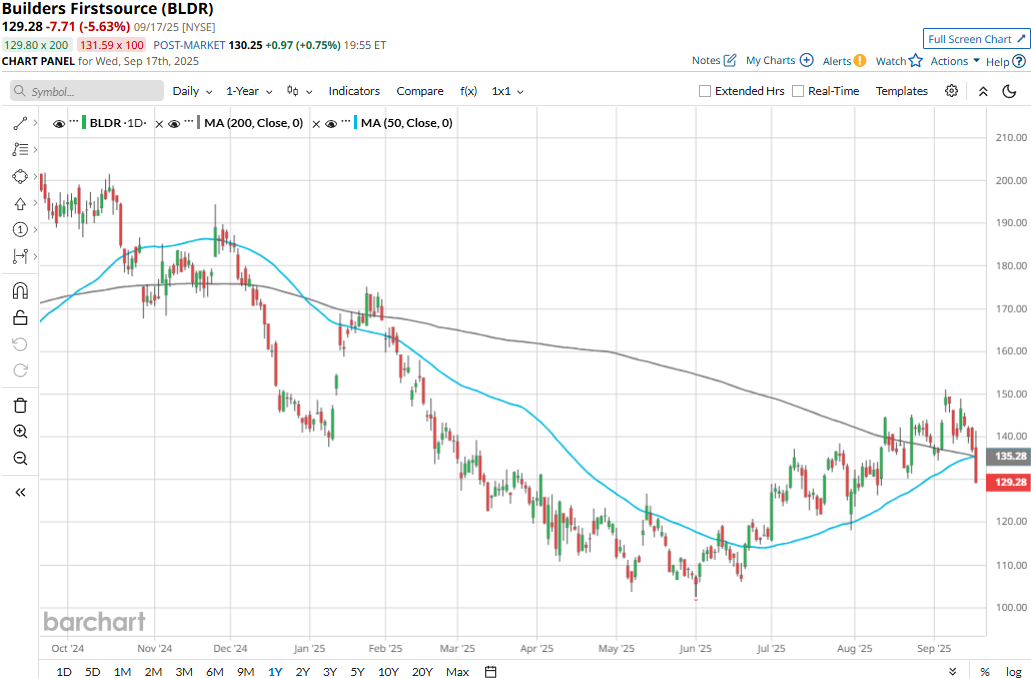Open Full Screen Chart
Screen dimensions: 1031x678
click(x=976, y=39)
